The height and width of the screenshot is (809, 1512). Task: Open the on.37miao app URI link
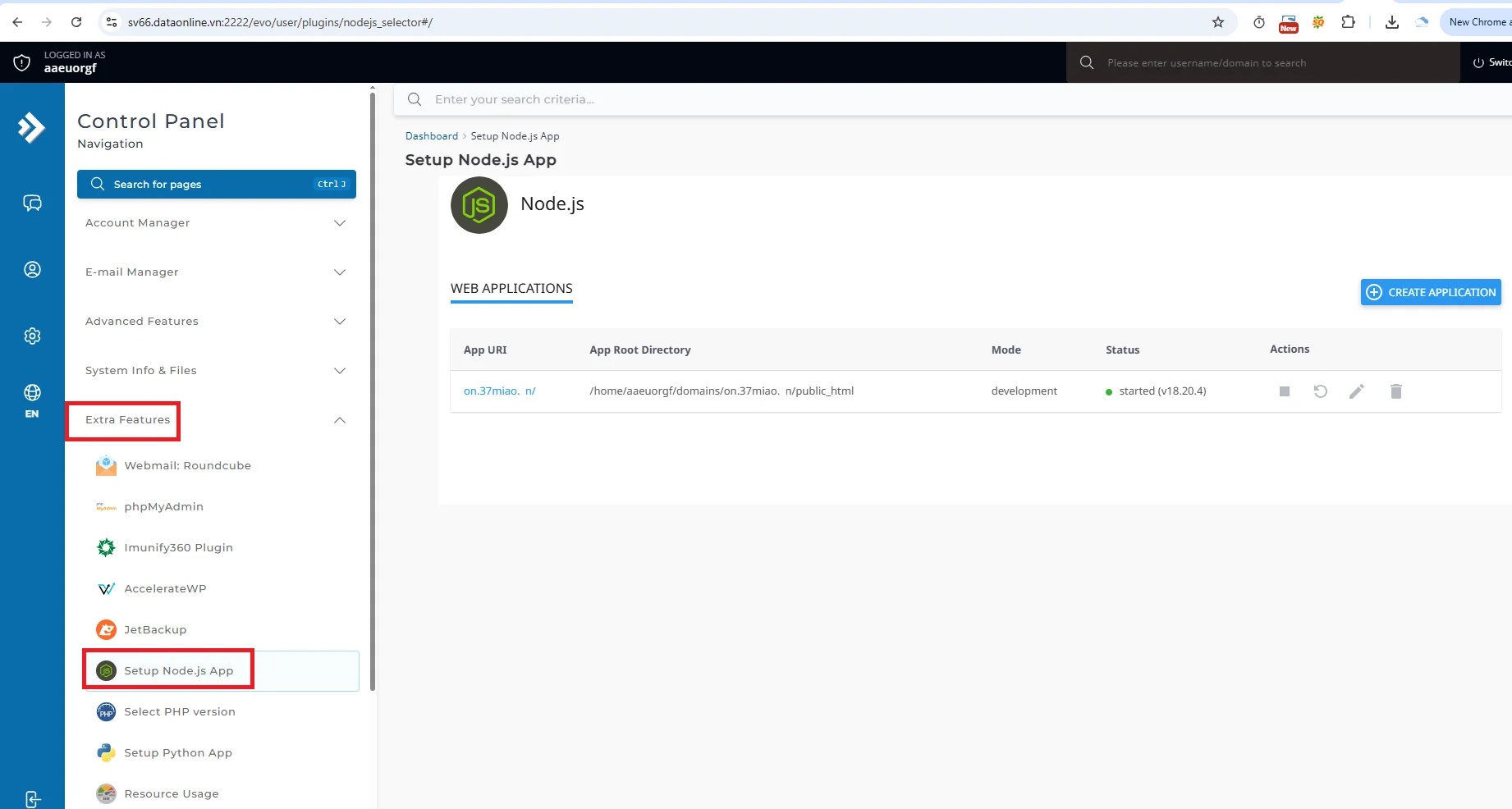coord(499,391)
